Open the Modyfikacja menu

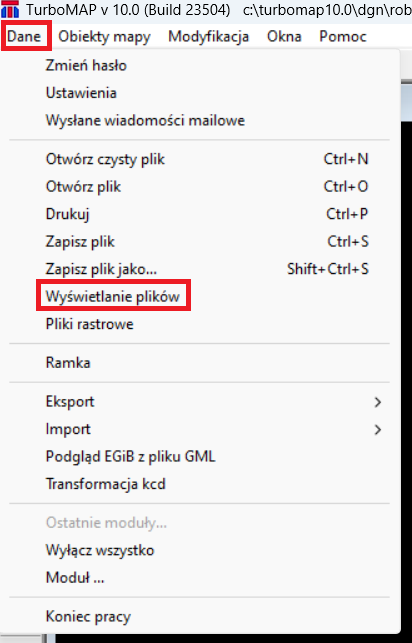click(x=208, y=36)
